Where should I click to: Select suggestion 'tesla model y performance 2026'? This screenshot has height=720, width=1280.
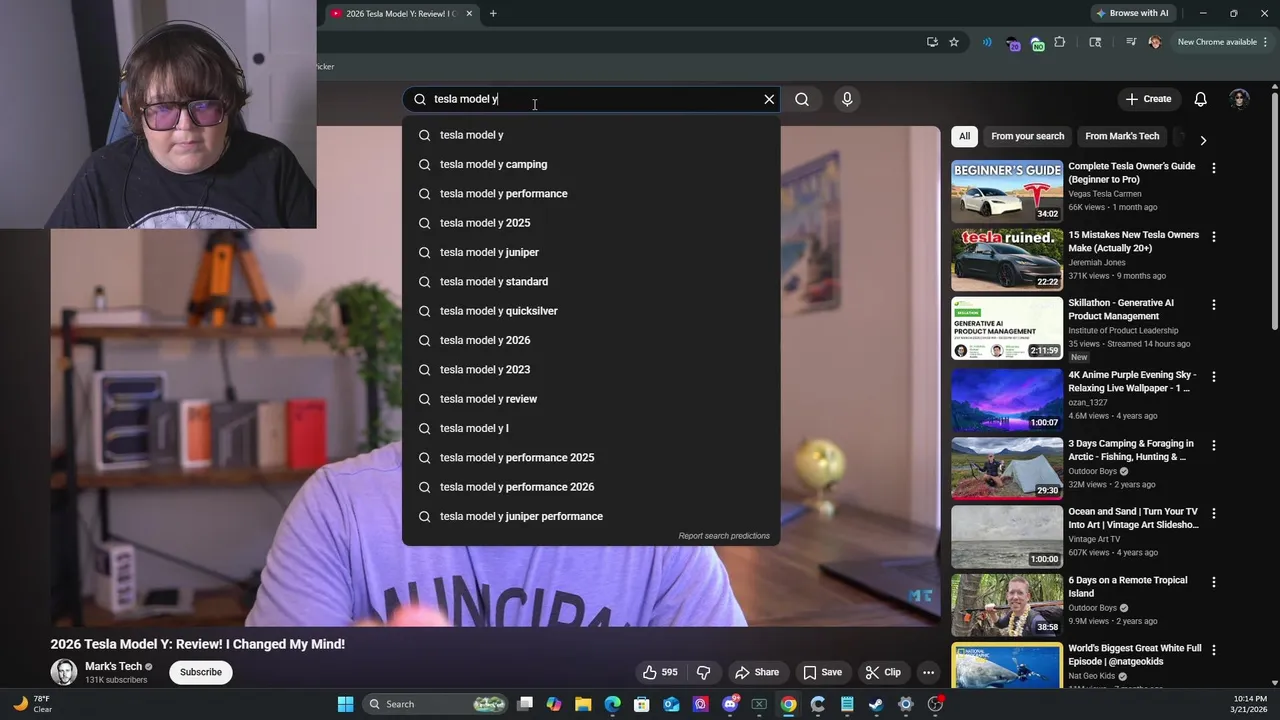pos(591,487)
